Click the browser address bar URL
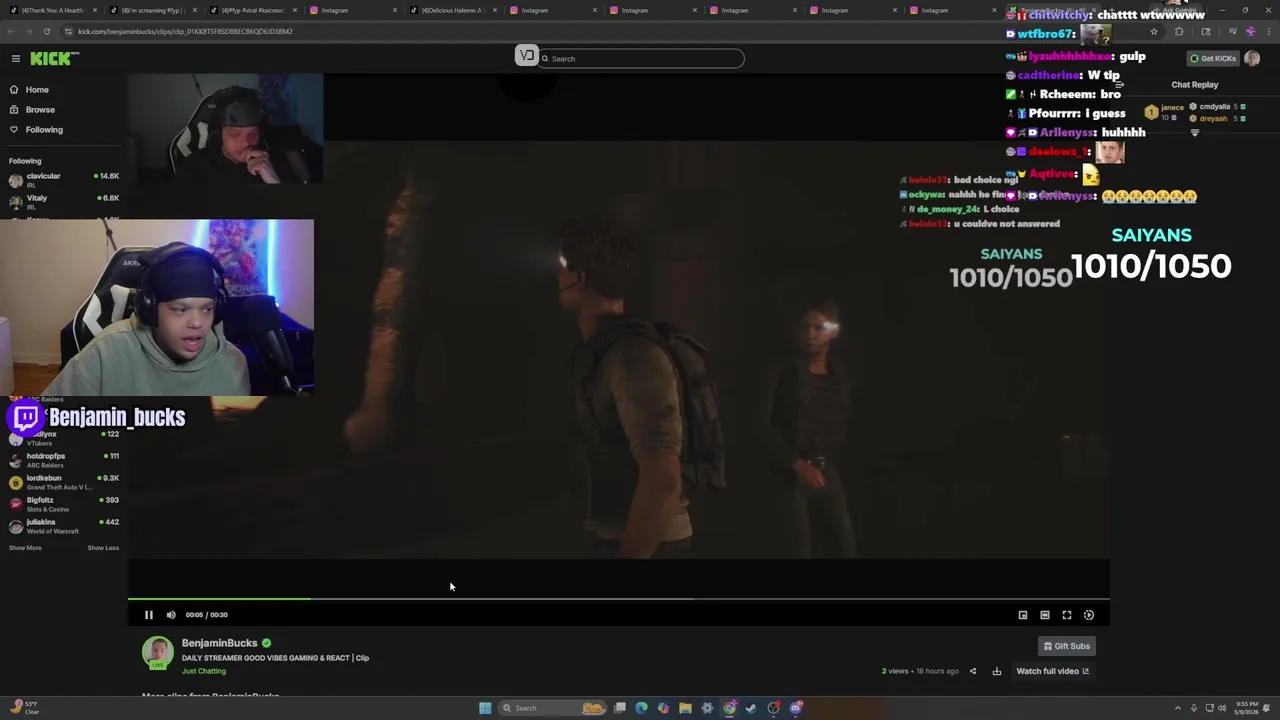Viewport: 1280px width, 720px height. [185, 31]
